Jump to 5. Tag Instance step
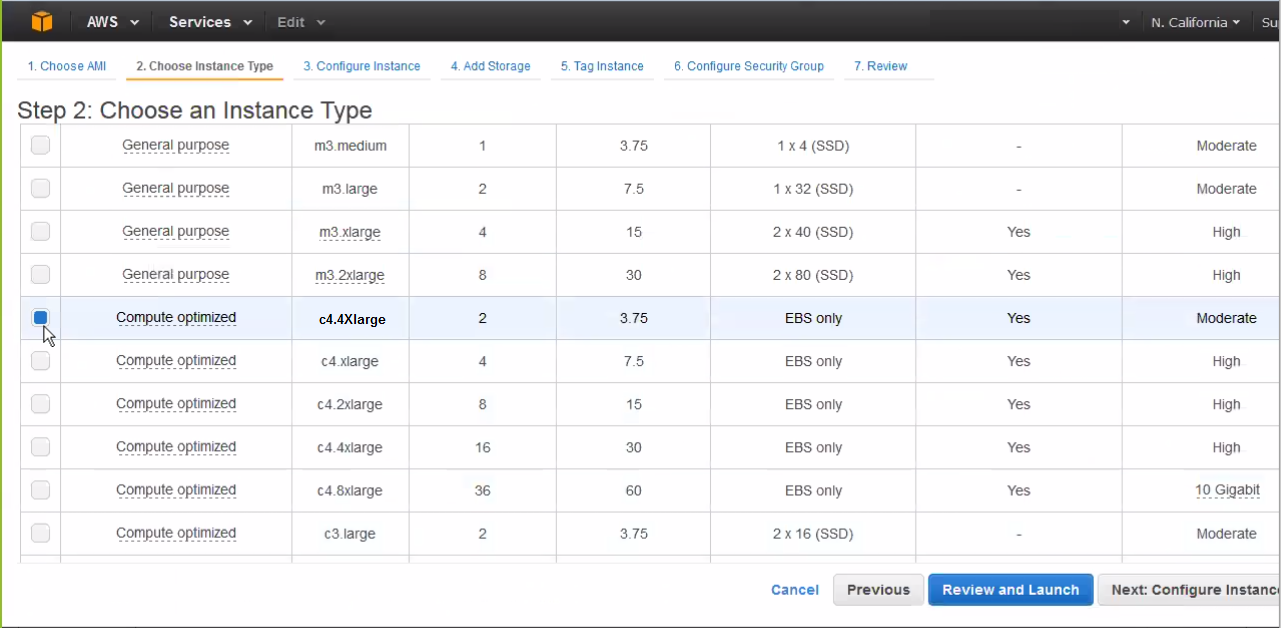 [602, 66]
